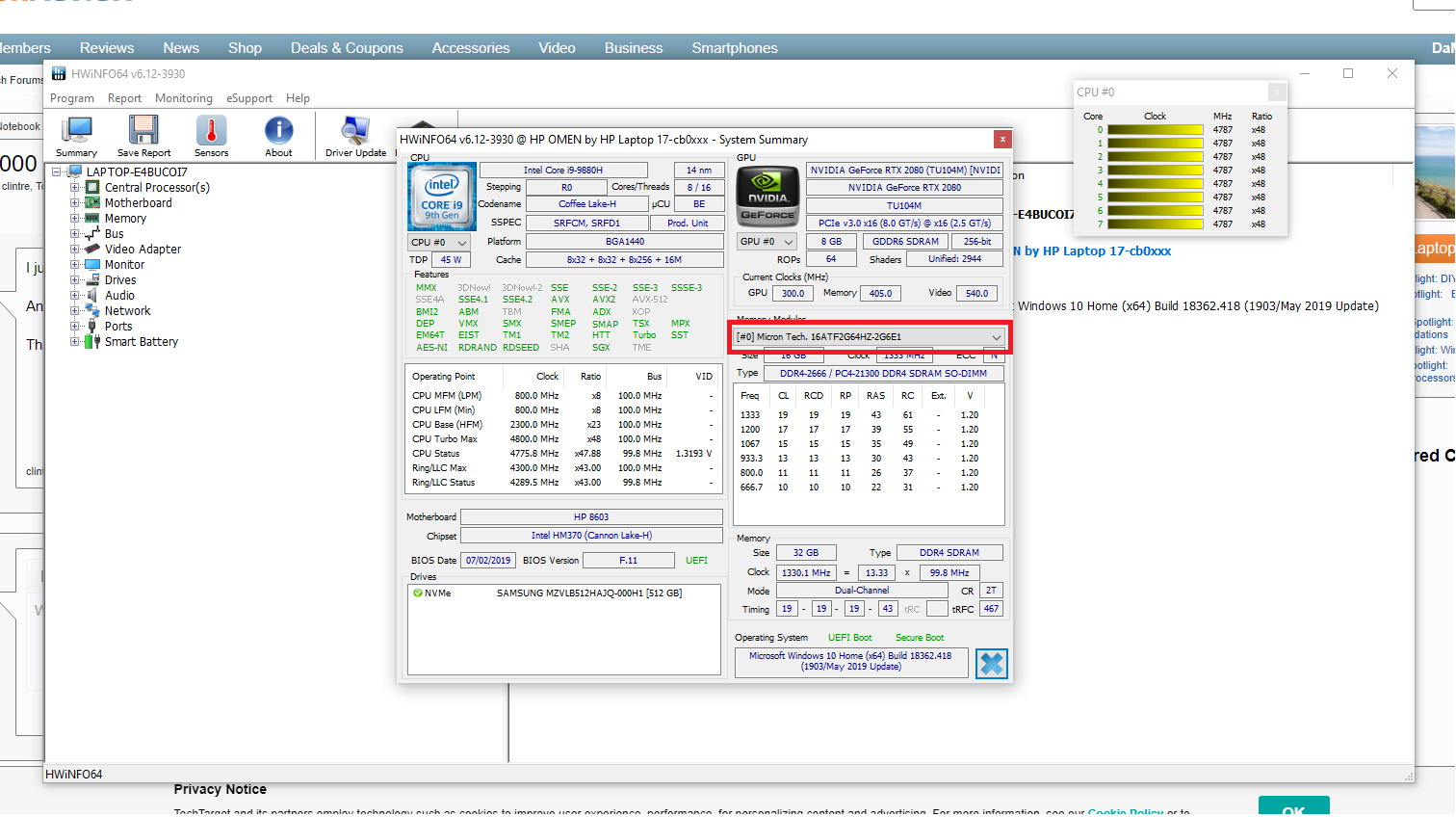Open the Report menu

(x=124, y=98)
